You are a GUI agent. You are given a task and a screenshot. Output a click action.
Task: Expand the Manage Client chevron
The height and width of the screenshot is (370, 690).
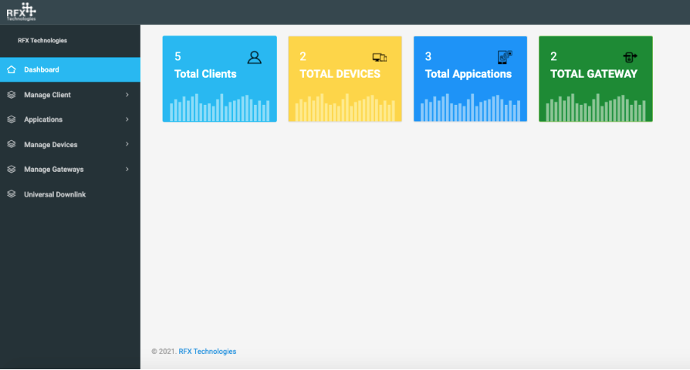(x=127, y=95)
